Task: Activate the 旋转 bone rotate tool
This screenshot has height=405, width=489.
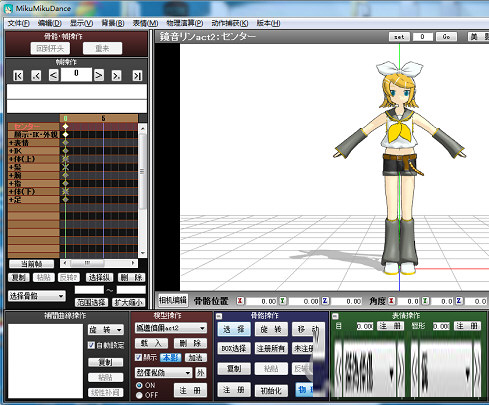Action: 271,329
